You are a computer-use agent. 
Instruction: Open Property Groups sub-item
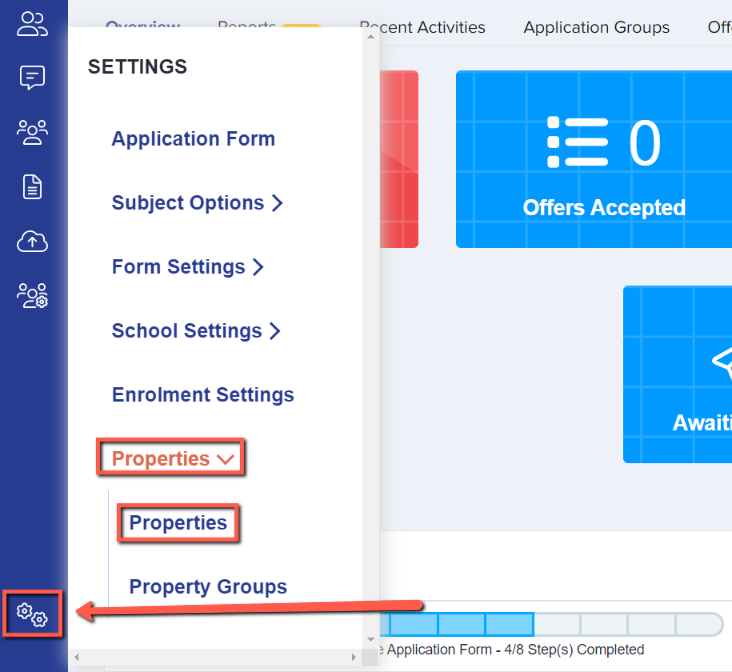point(208,587)
